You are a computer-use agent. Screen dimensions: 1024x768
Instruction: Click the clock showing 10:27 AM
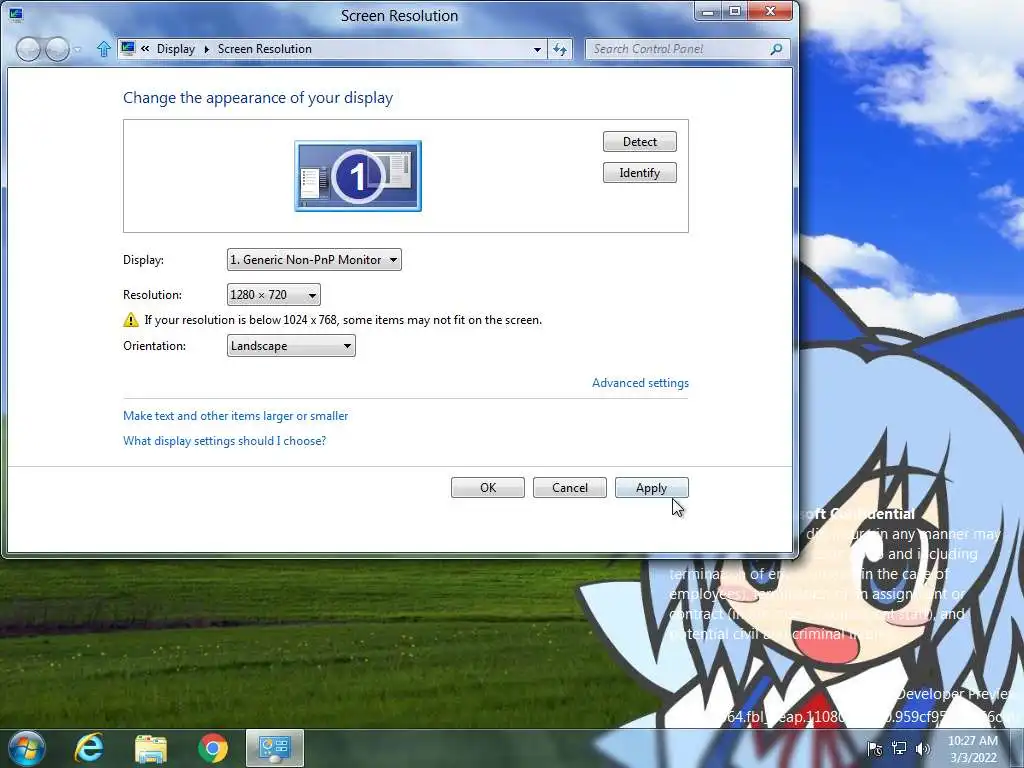(x=973, y=749)
